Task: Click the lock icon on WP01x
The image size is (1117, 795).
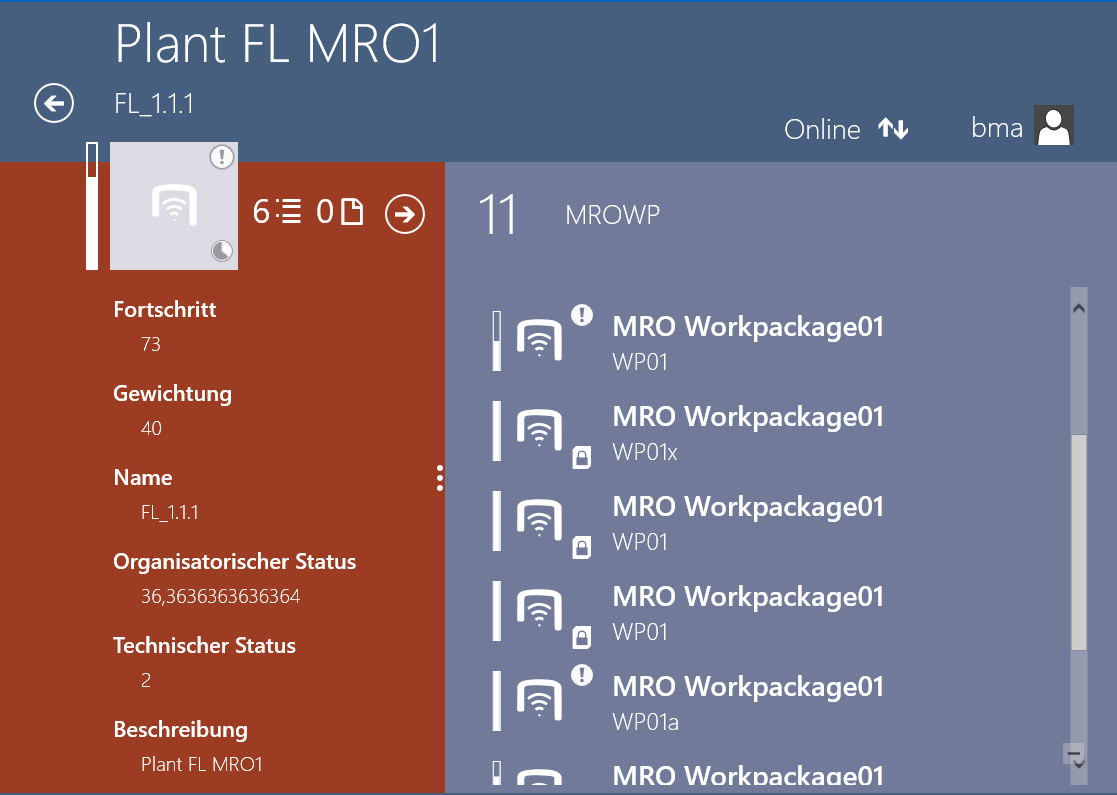Action: click(x=581, y=458)
